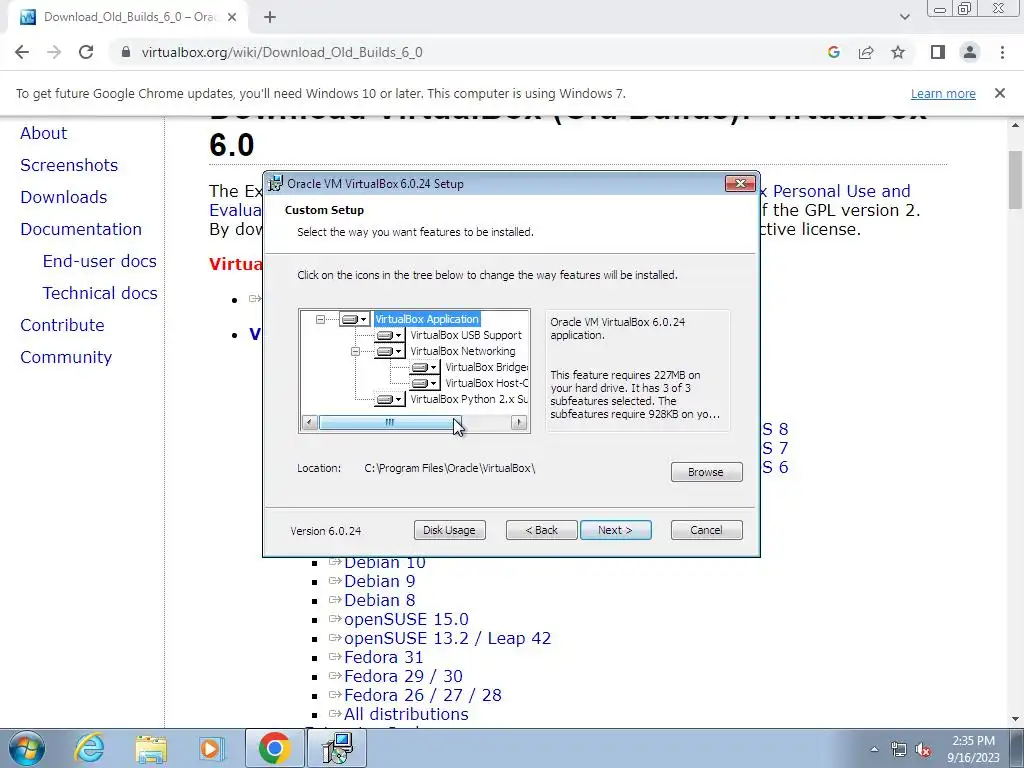Viewport: 1024px width, 768px height.
Task: Open the VirtualBox Python 2.x feature dropdown
Action: point(389,399)
